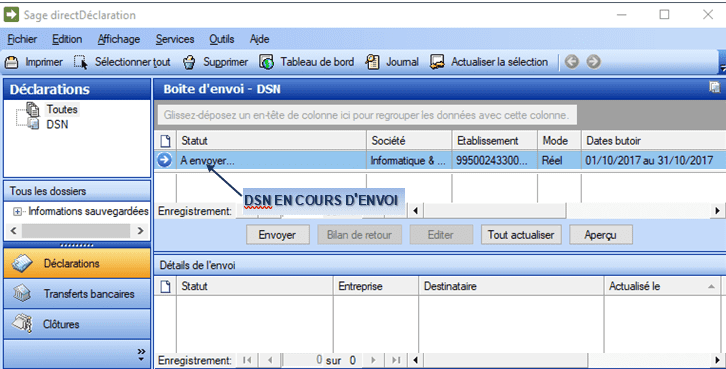Sort by the Actualisé le column arrow
Viewport: 726px width, 369px height.
click(711, 287)
